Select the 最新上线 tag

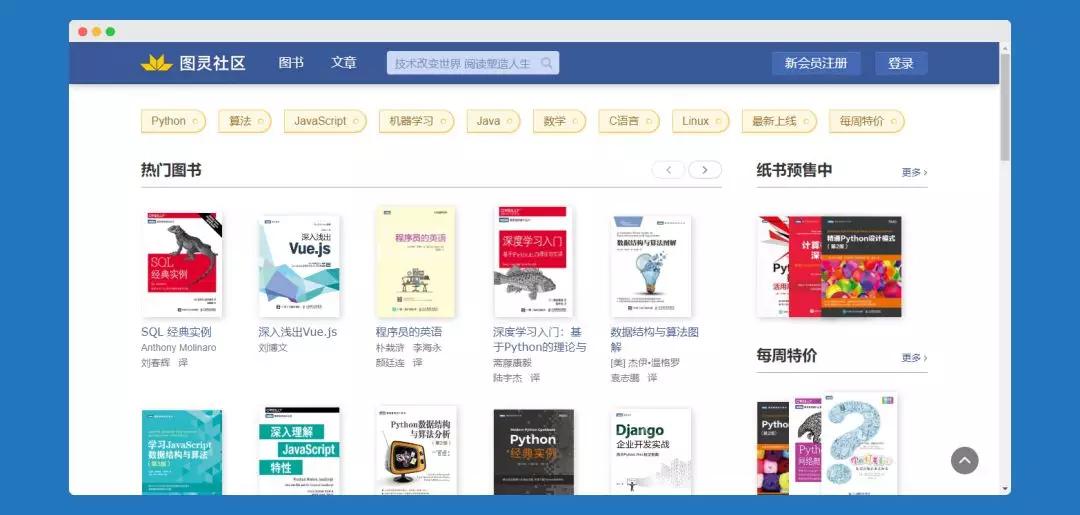tap(779, 121)
